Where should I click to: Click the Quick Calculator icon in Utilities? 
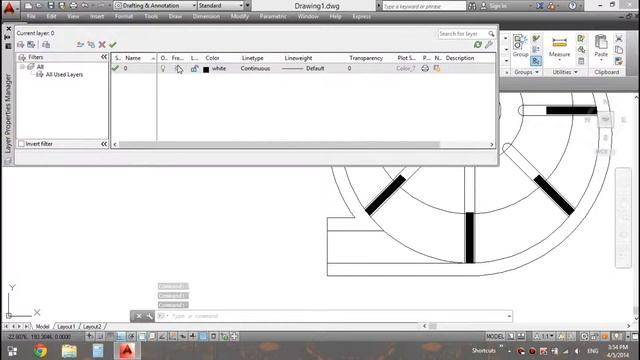(581, 61)
